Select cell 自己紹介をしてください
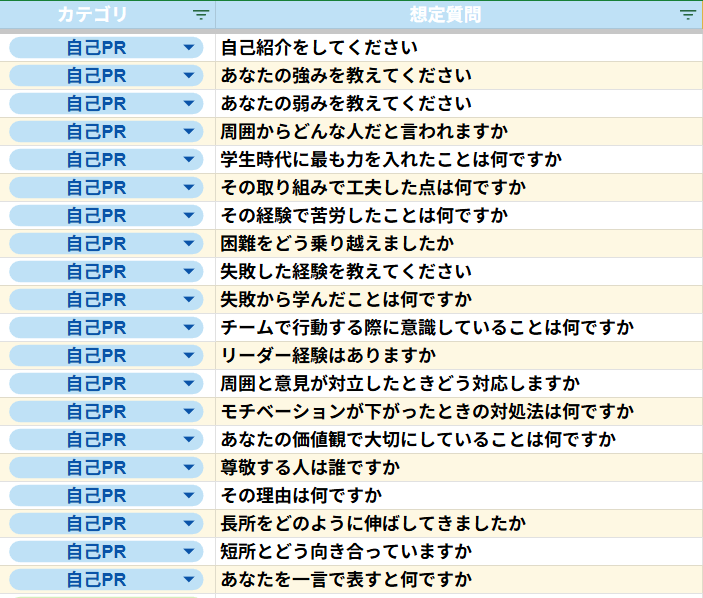Image resolution: width=703 pixels, height=598 pixels. 459,48
